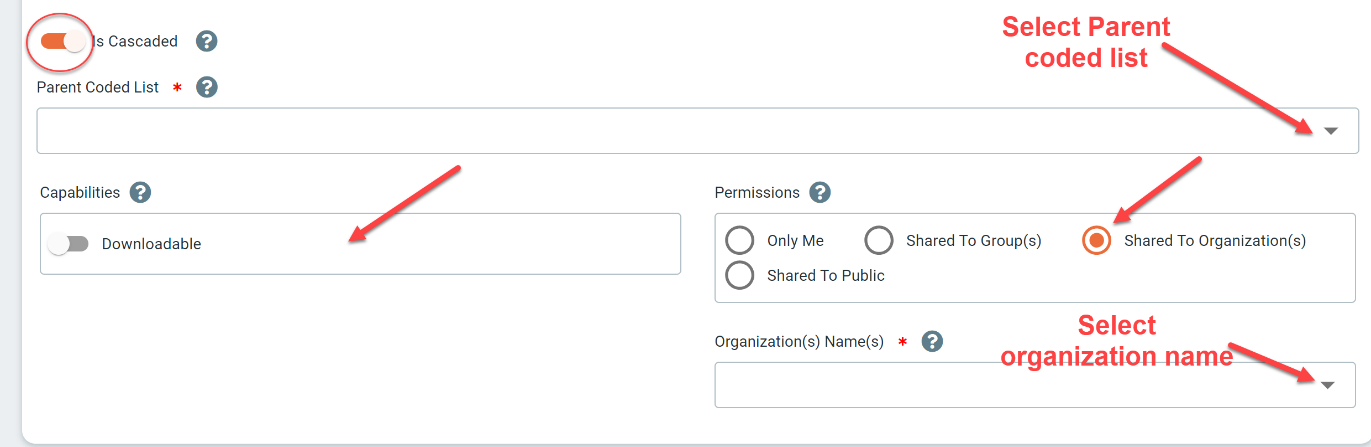Select Shared To Organization(s) radio button
Image resolution: width=1371 pixels, height=447 pixels.
[x=1097, y=241]
